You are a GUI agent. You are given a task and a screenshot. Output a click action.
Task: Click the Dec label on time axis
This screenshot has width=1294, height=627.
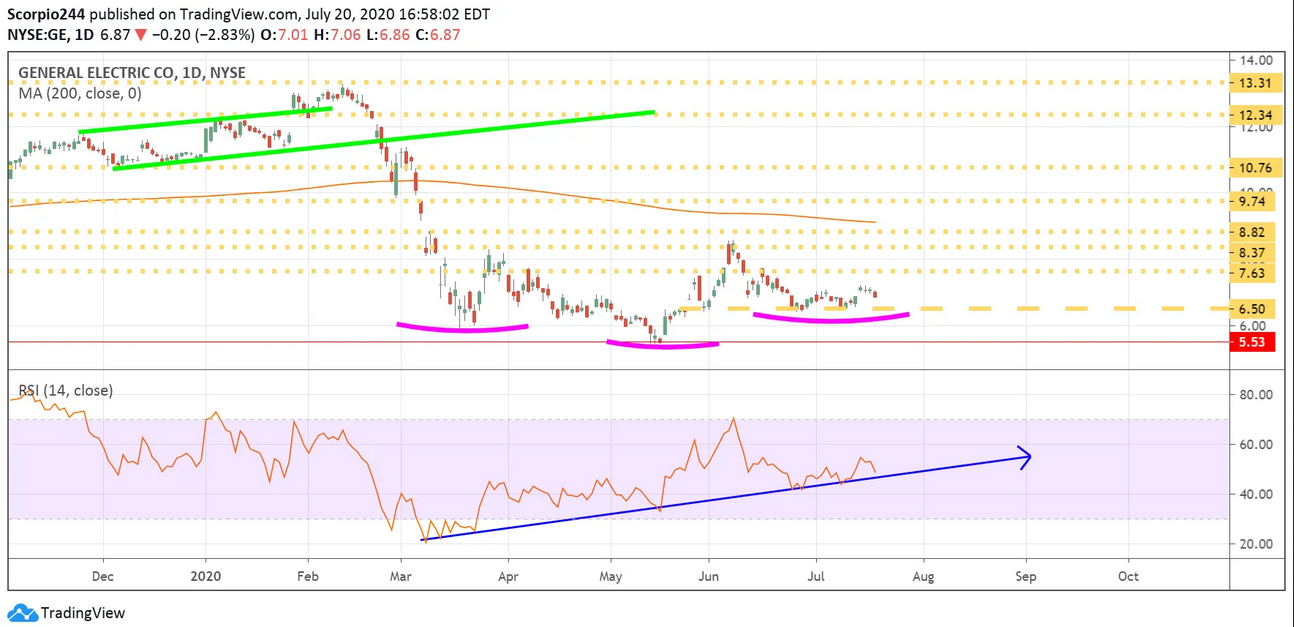pos(103,576)
